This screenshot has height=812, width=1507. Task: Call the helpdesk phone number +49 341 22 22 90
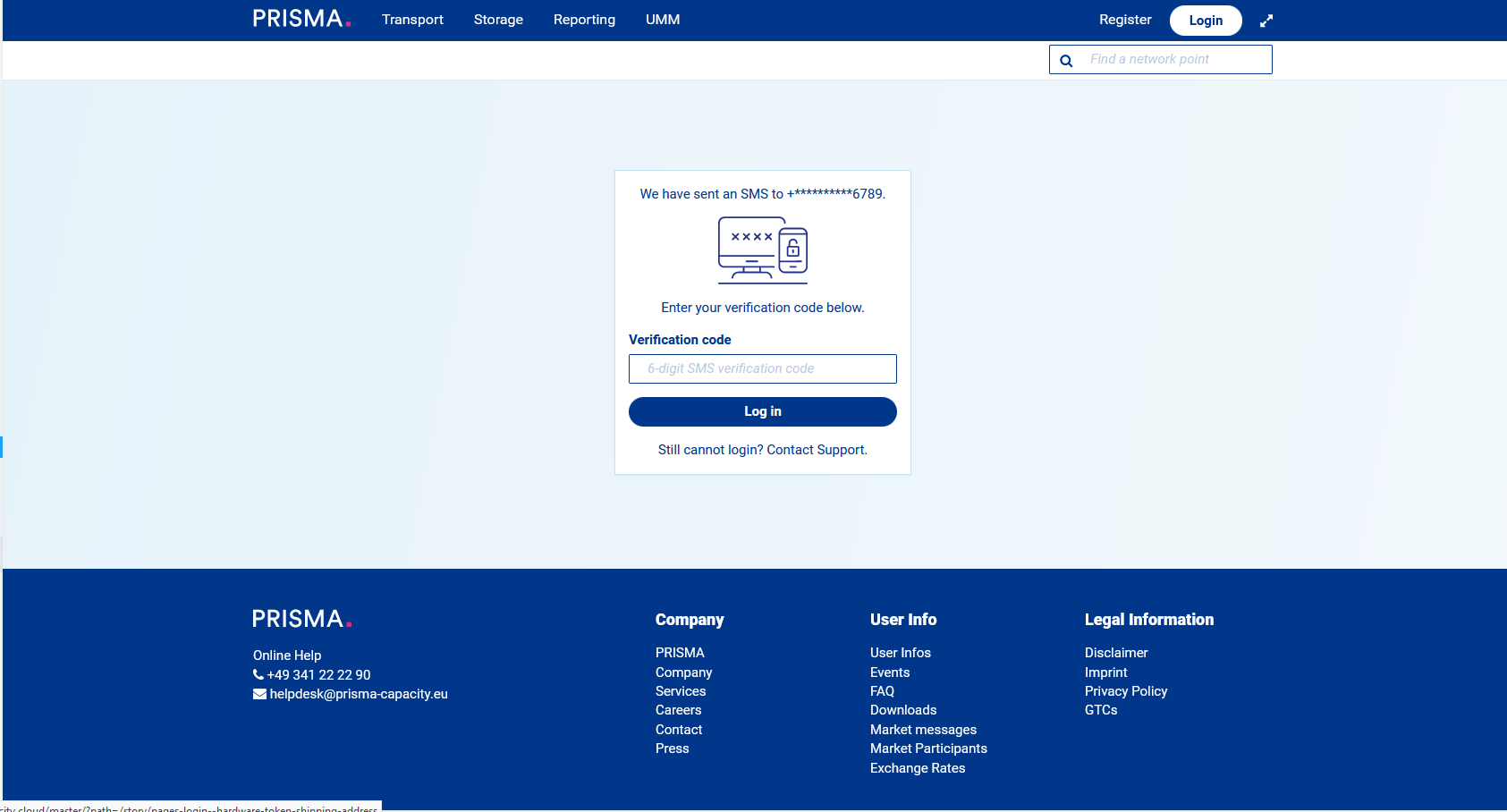coord(317,675)
